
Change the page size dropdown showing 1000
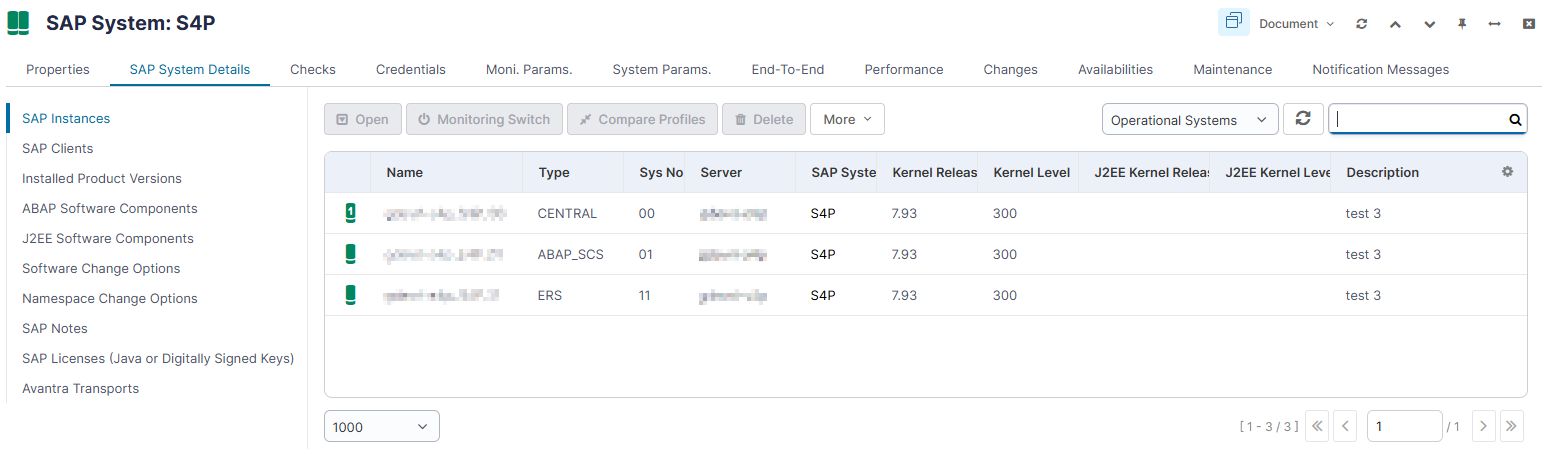[382, 427]
